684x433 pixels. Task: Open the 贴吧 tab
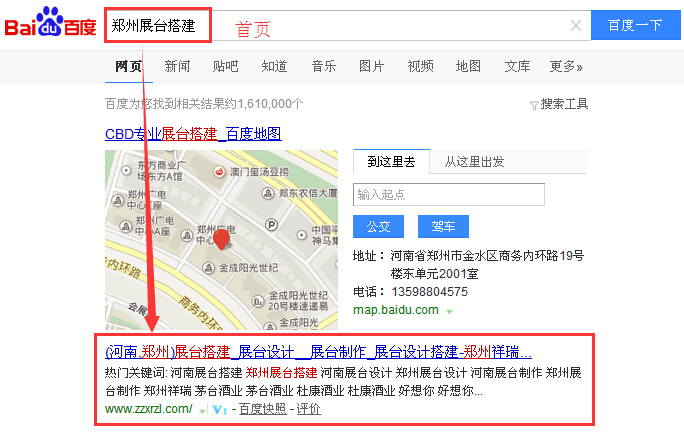tap(226, 66)
